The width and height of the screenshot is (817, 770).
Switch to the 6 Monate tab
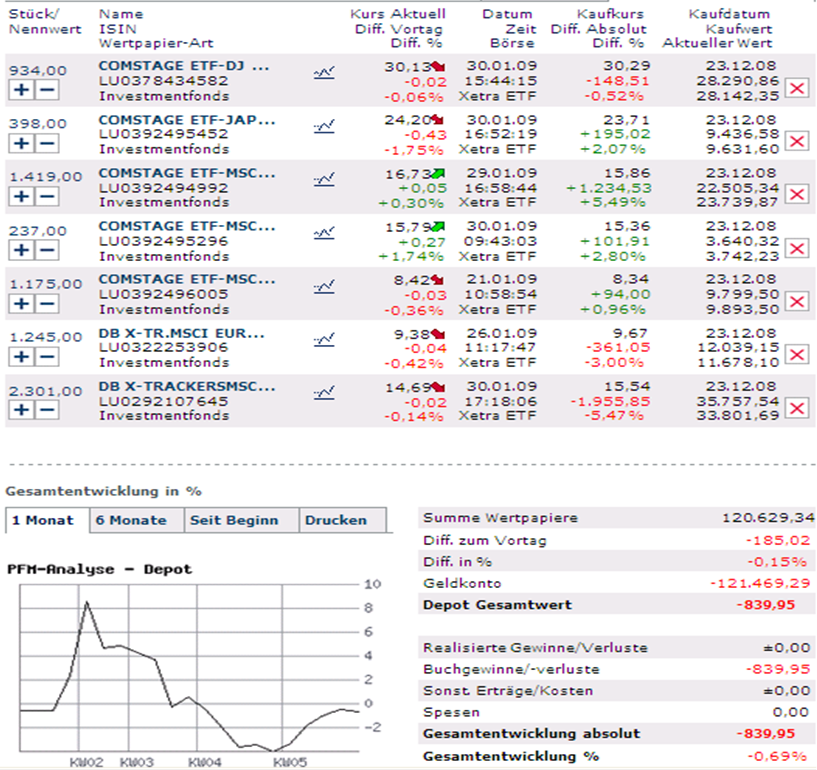tap(137, 520)
